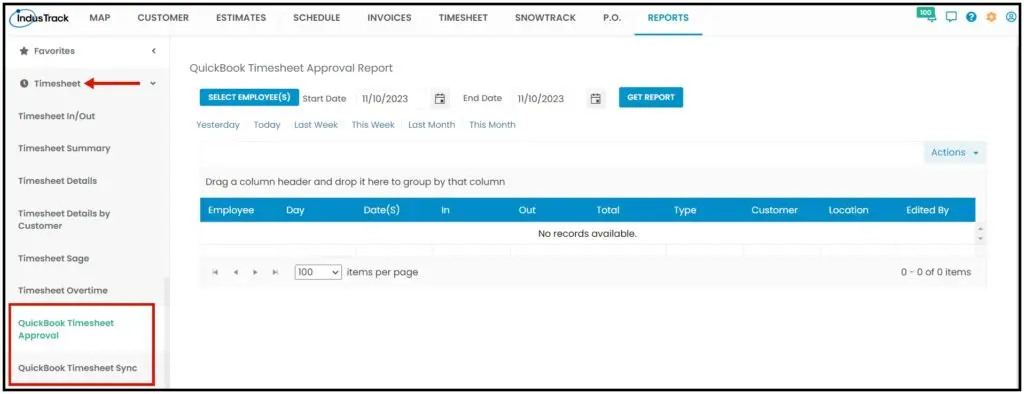Click the IndusTrack logo
1024x394 pixels.
point(39,18)
